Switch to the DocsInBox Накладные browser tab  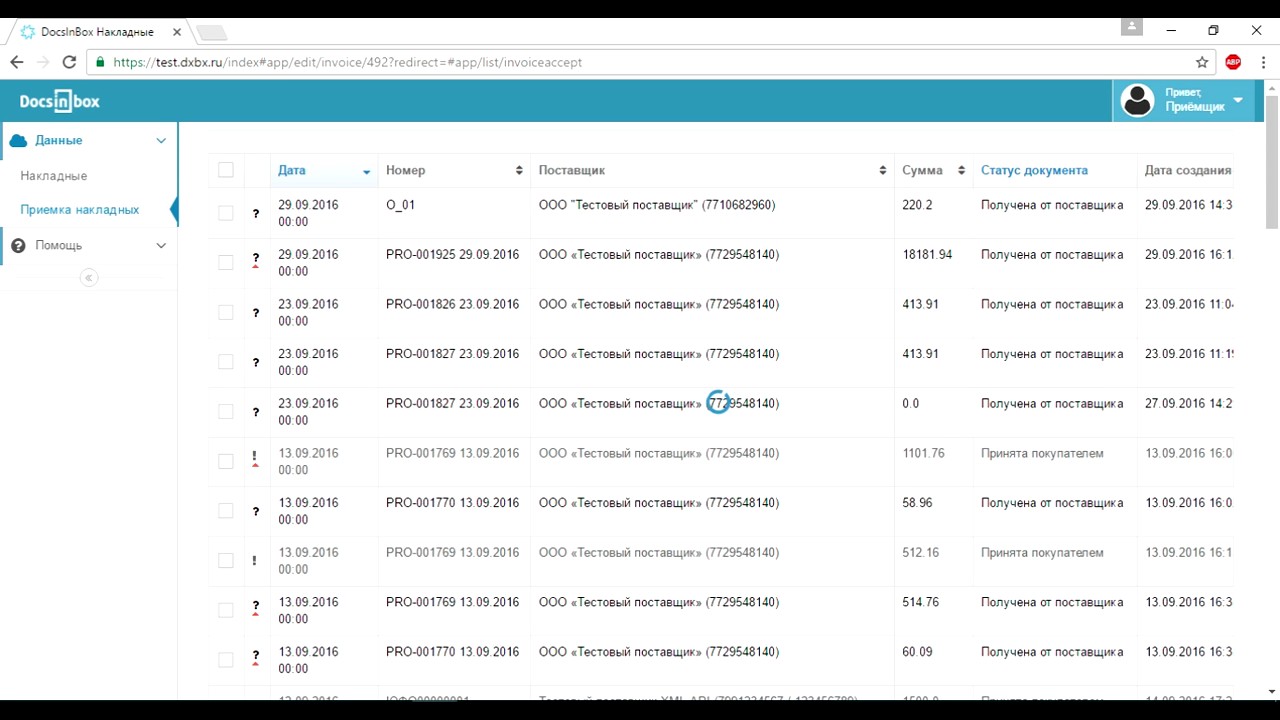click(x=97, y=32)
